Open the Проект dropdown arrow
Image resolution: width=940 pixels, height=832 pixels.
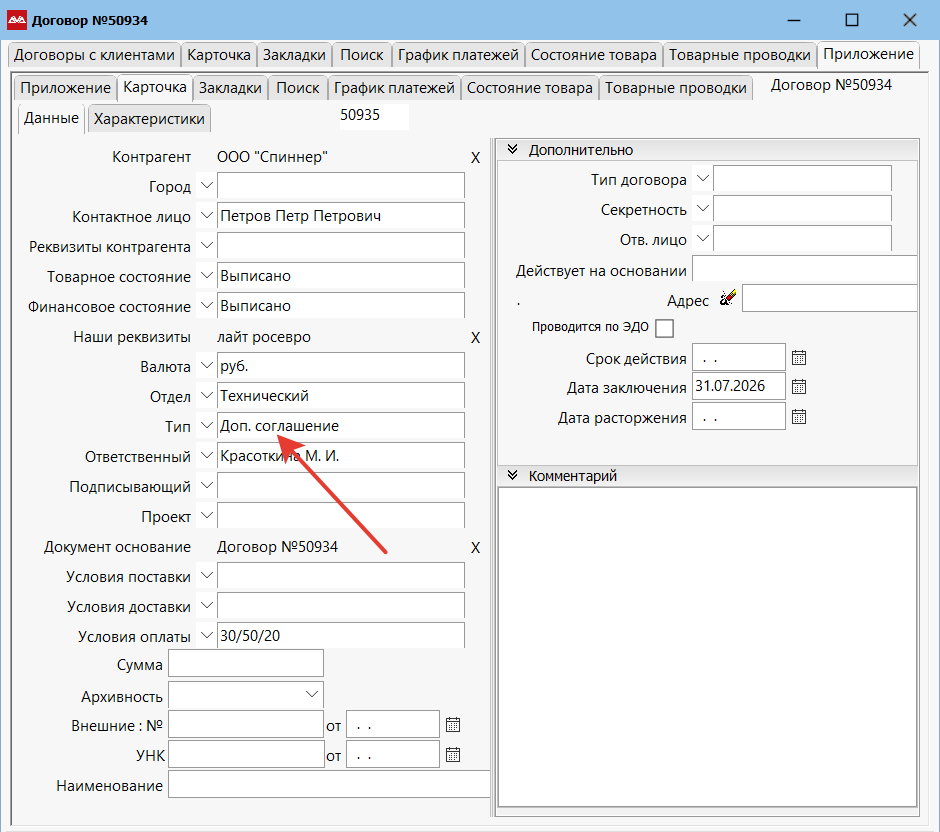tap(206, 515)
